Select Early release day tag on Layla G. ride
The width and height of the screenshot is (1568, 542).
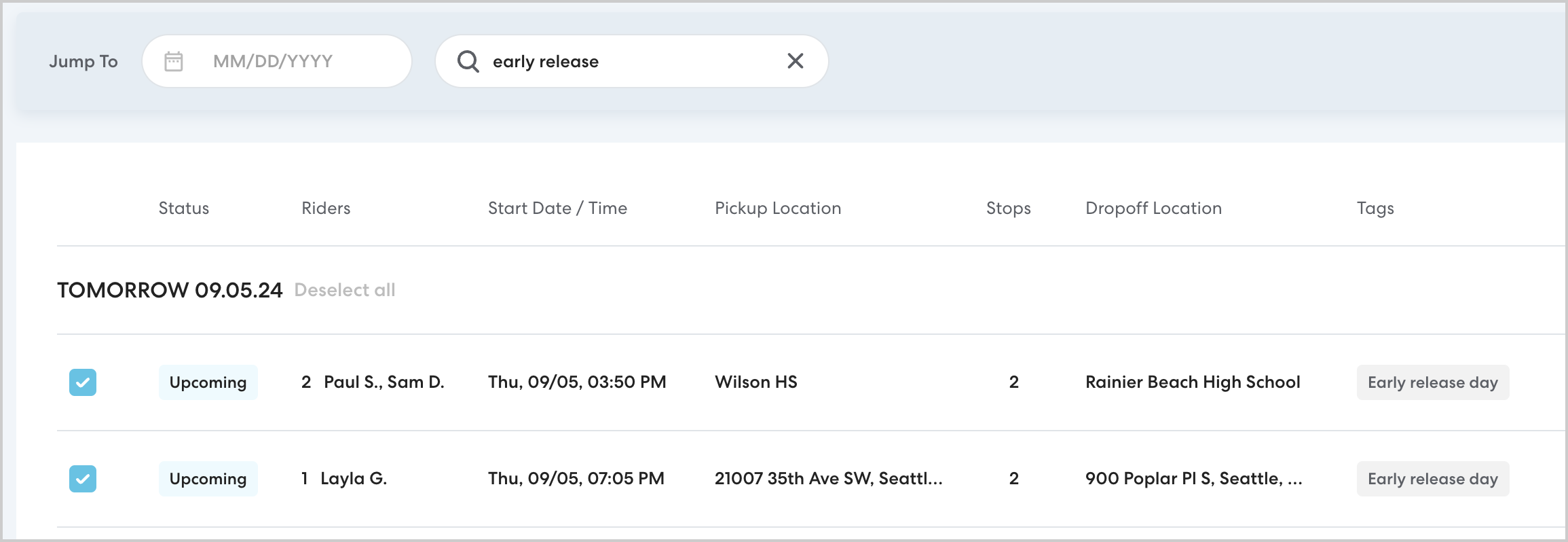coord(1432,479)
